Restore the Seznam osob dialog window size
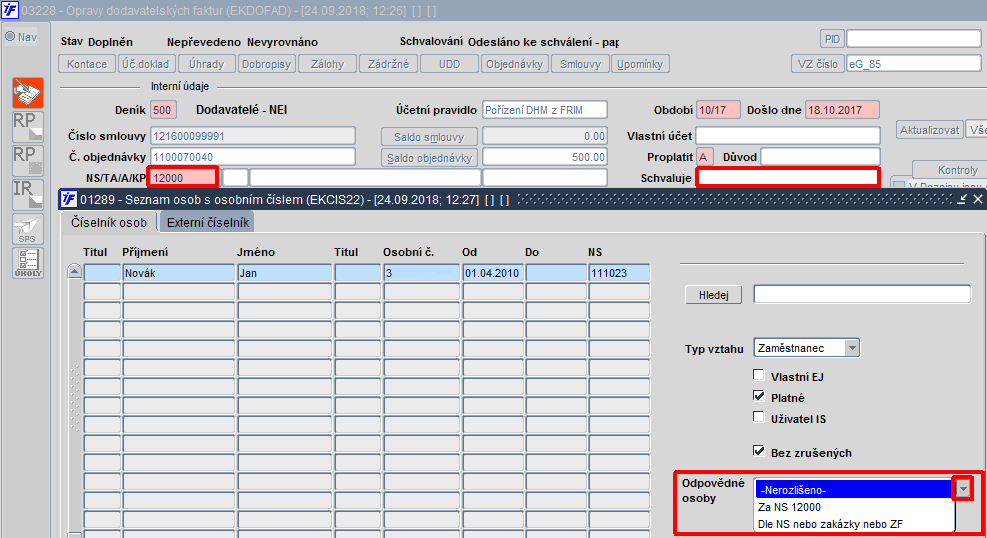Viewport: 987px width, 538px height. point(962,199)
